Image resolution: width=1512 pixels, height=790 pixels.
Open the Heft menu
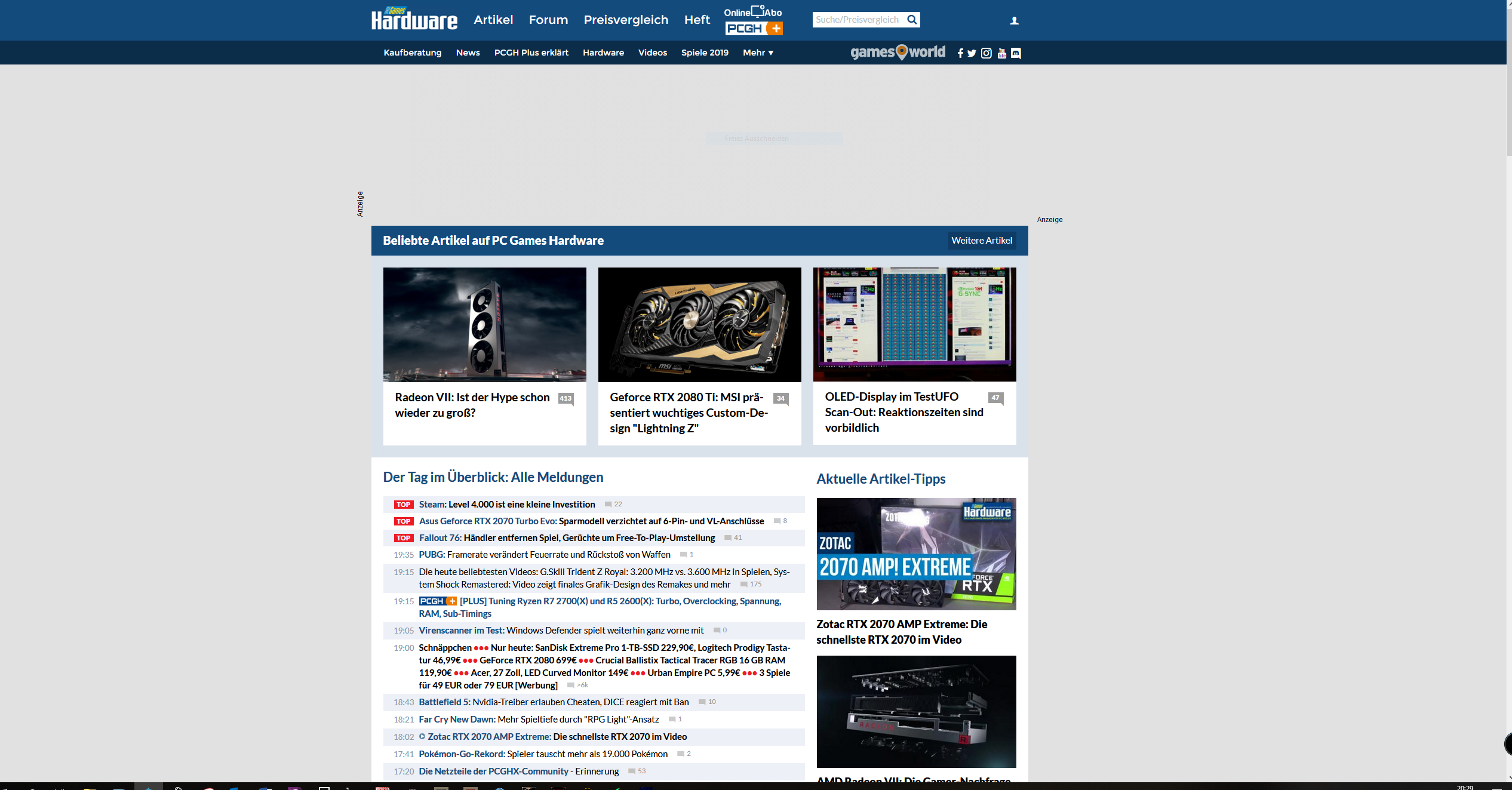coord(697,20)
